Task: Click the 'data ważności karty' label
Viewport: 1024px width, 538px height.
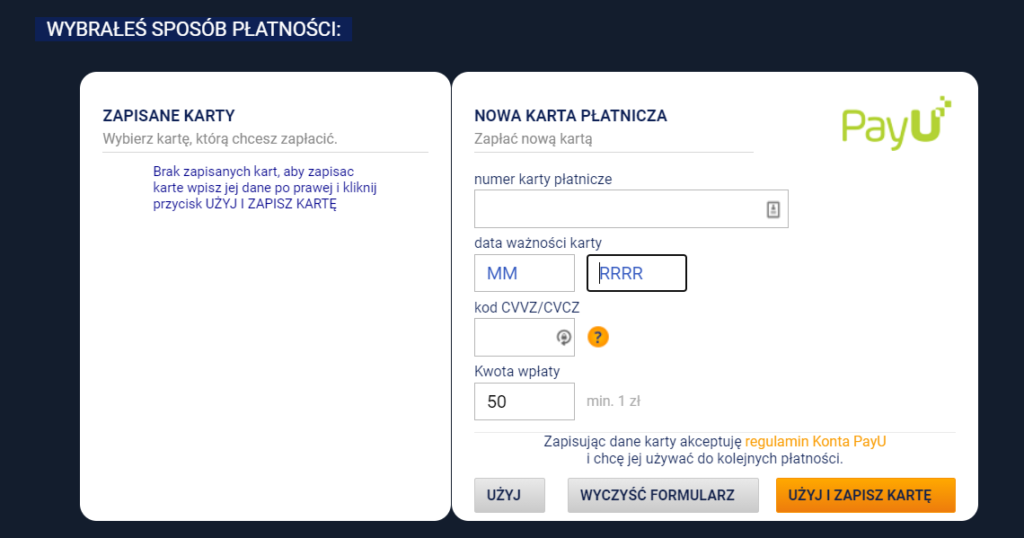Action: click(x=538, y=243)
